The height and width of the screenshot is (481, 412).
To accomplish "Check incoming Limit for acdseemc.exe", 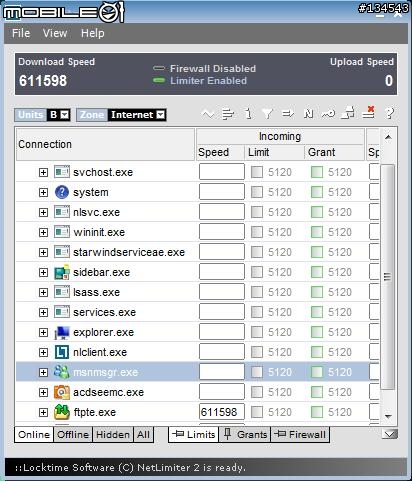I will (257, 392).
